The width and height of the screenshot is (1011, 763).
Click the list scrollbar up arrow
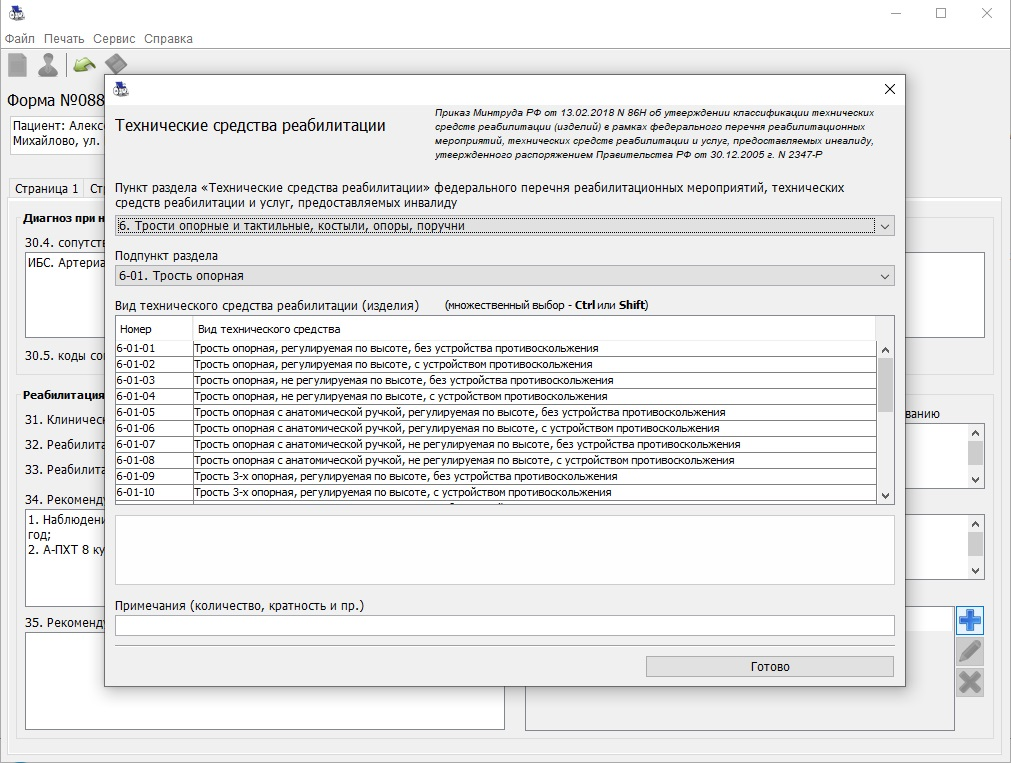pos(885,350)
